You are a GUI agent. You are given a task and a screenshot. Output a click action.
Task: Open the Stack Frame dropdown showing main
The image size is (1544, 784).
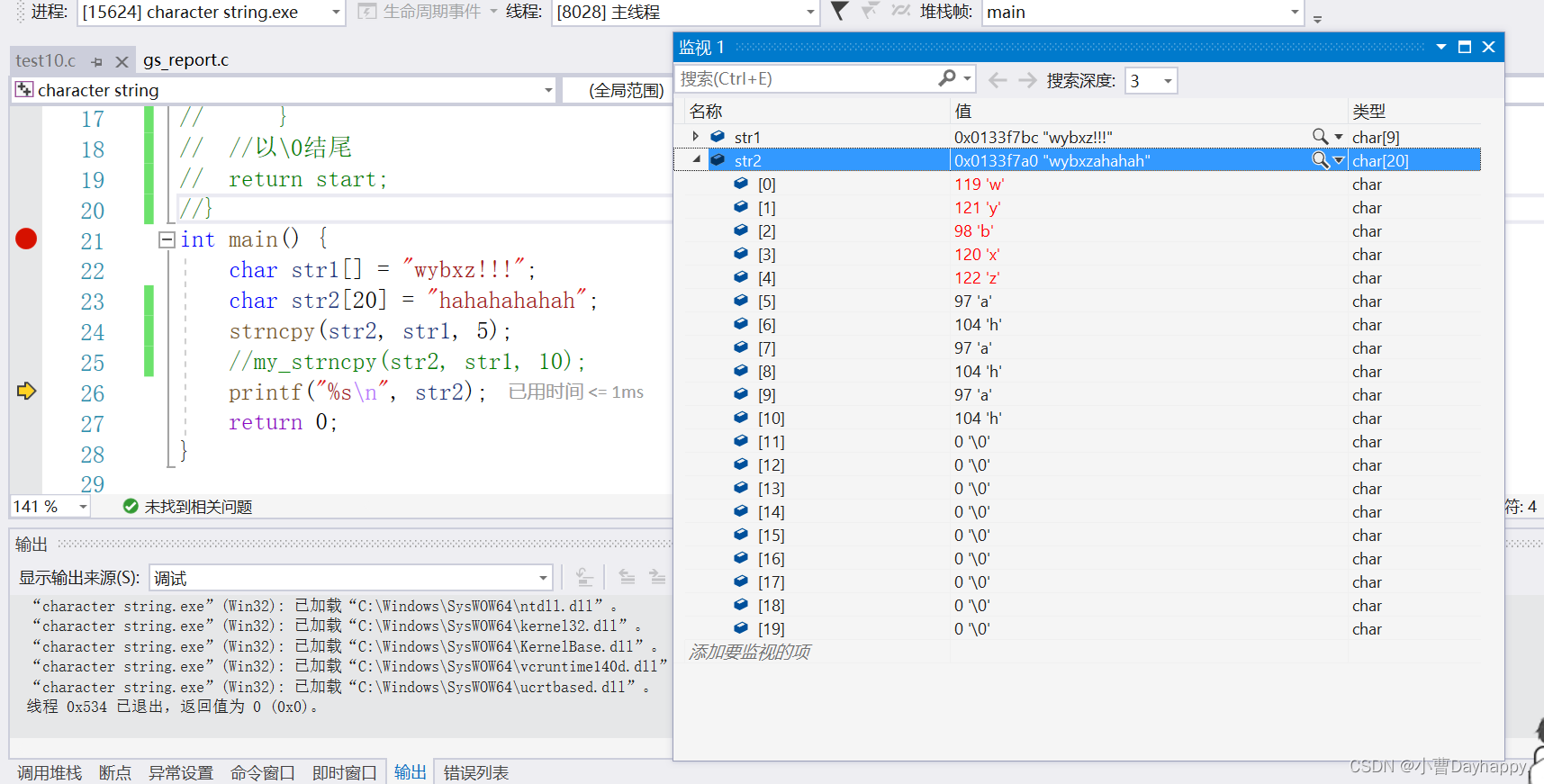point(1142,12)
